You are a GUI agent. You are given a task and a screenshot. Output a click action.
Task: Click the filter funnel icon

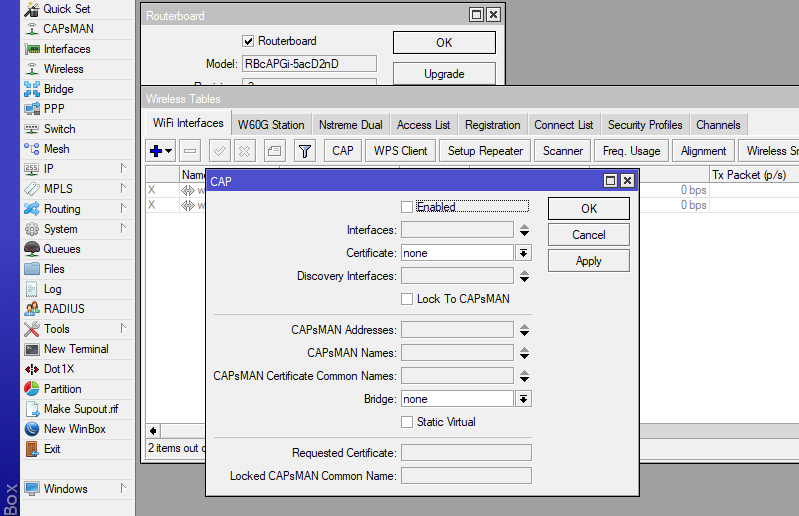coord(305,151)
